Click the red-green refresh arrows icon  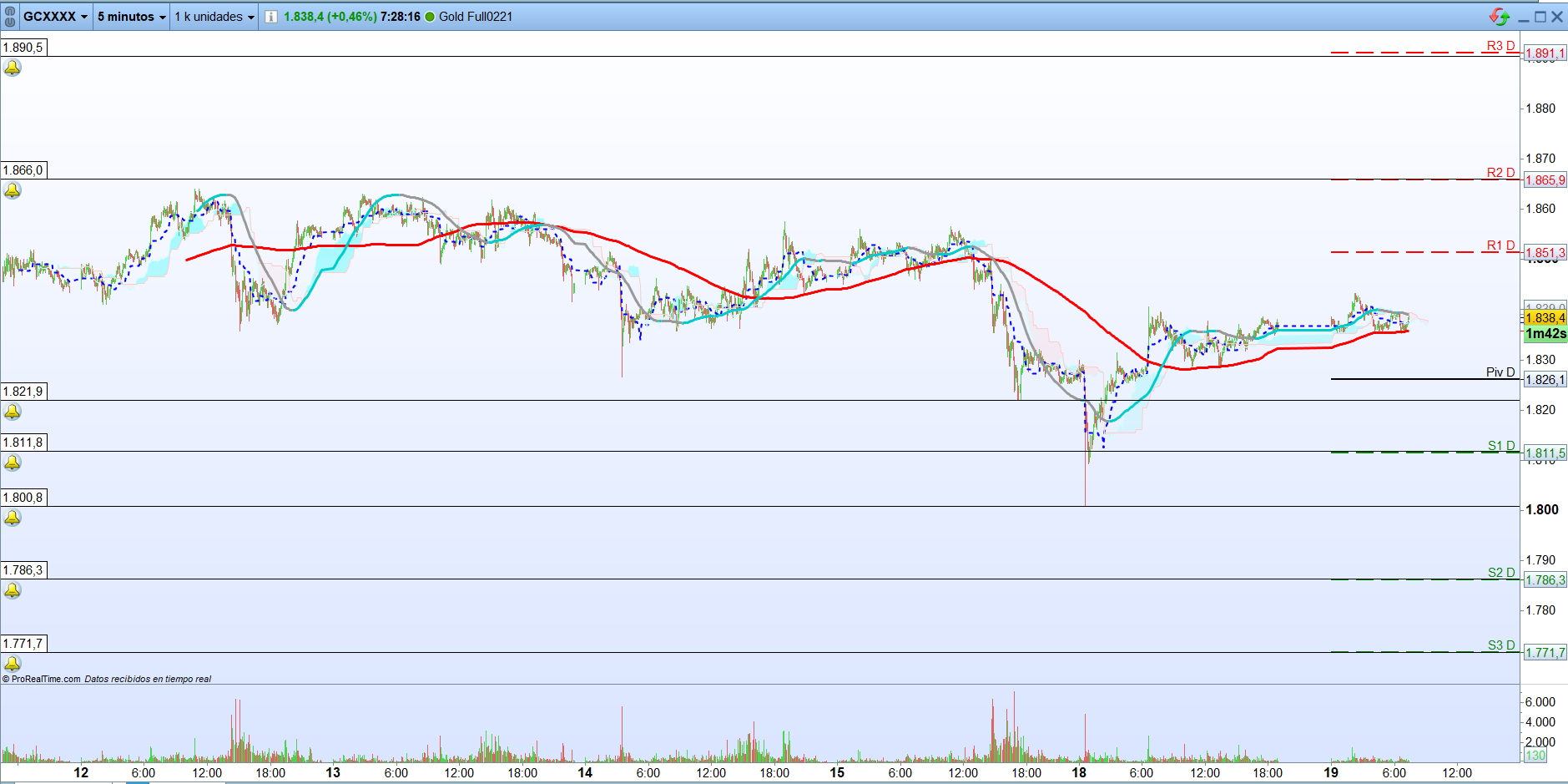1499,17
